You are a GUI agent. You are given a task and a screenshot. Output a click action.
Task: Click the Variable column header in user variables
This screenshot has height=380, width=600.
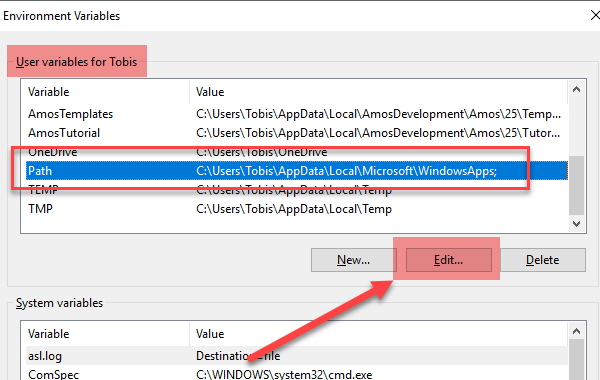click(x=105, y=92)
